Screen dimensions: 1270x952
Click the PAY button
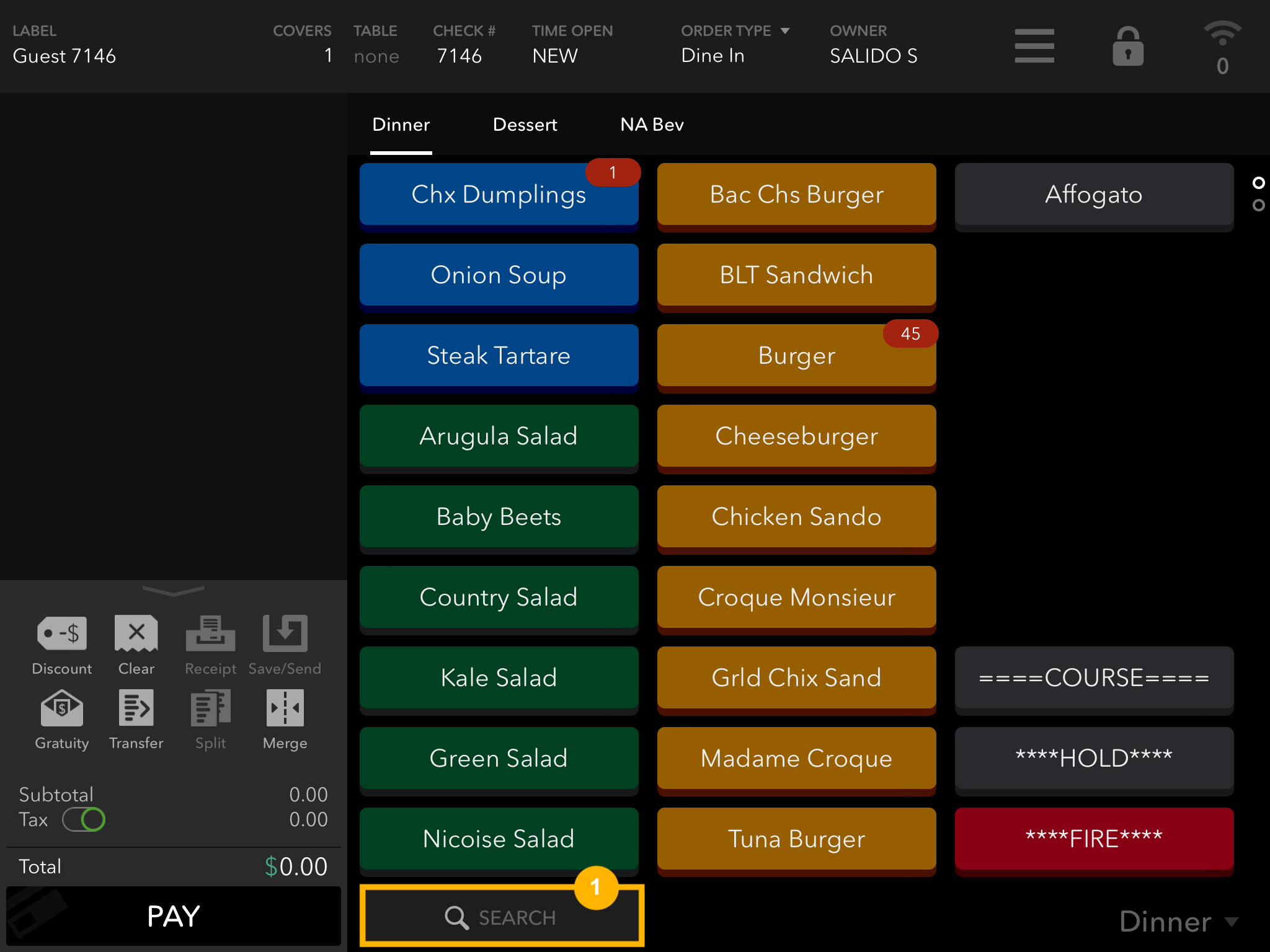click(174, 916)
